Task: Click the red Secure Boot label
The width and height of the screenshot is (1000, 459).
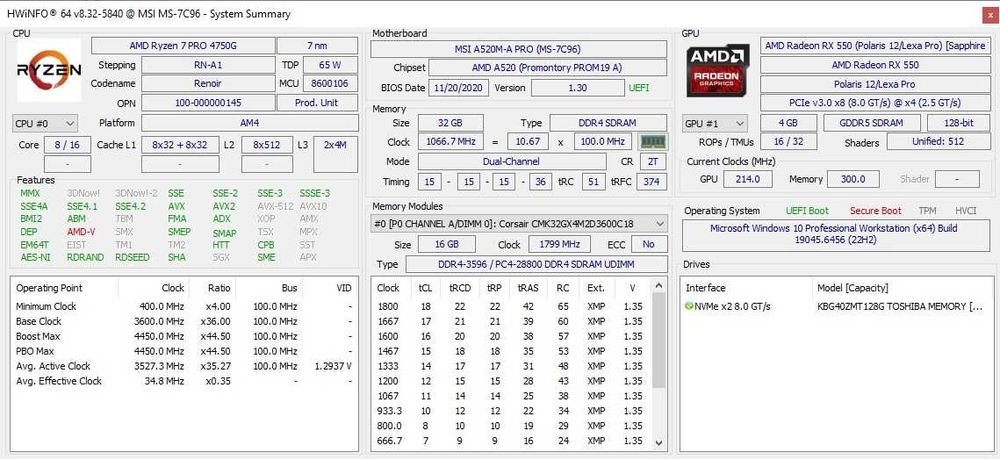Action: click(x=875, y=211)
